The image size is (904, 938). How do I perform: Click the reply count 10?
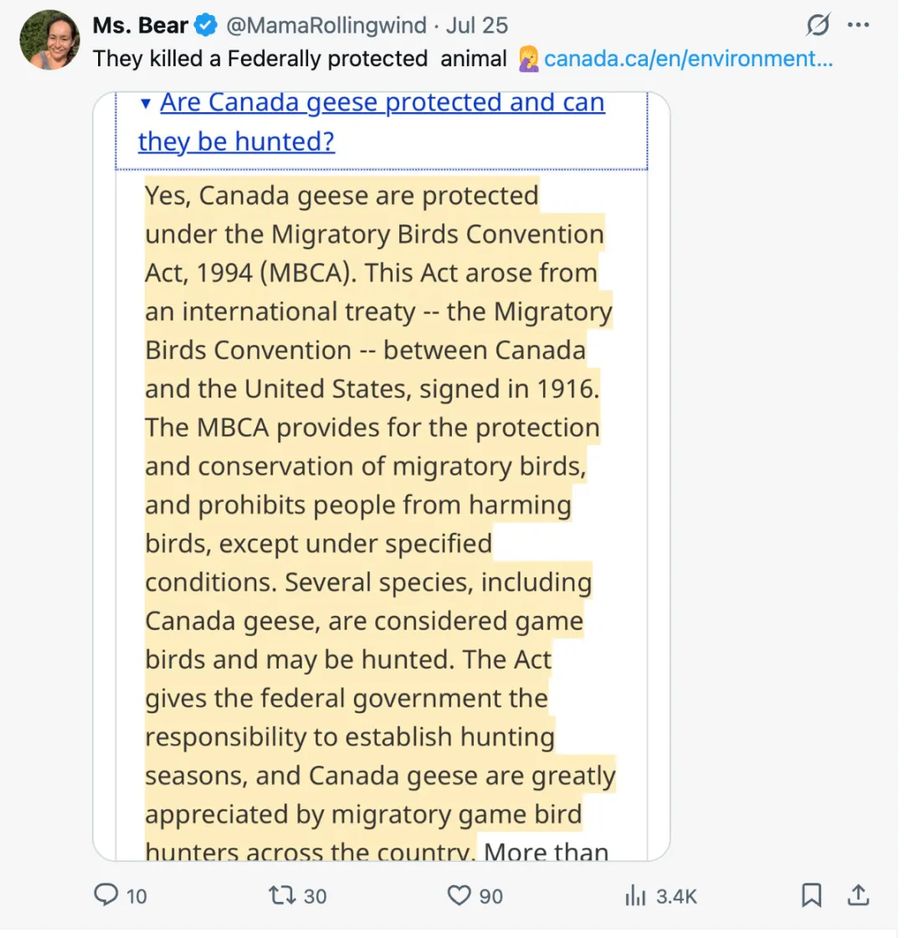[136, 896]
